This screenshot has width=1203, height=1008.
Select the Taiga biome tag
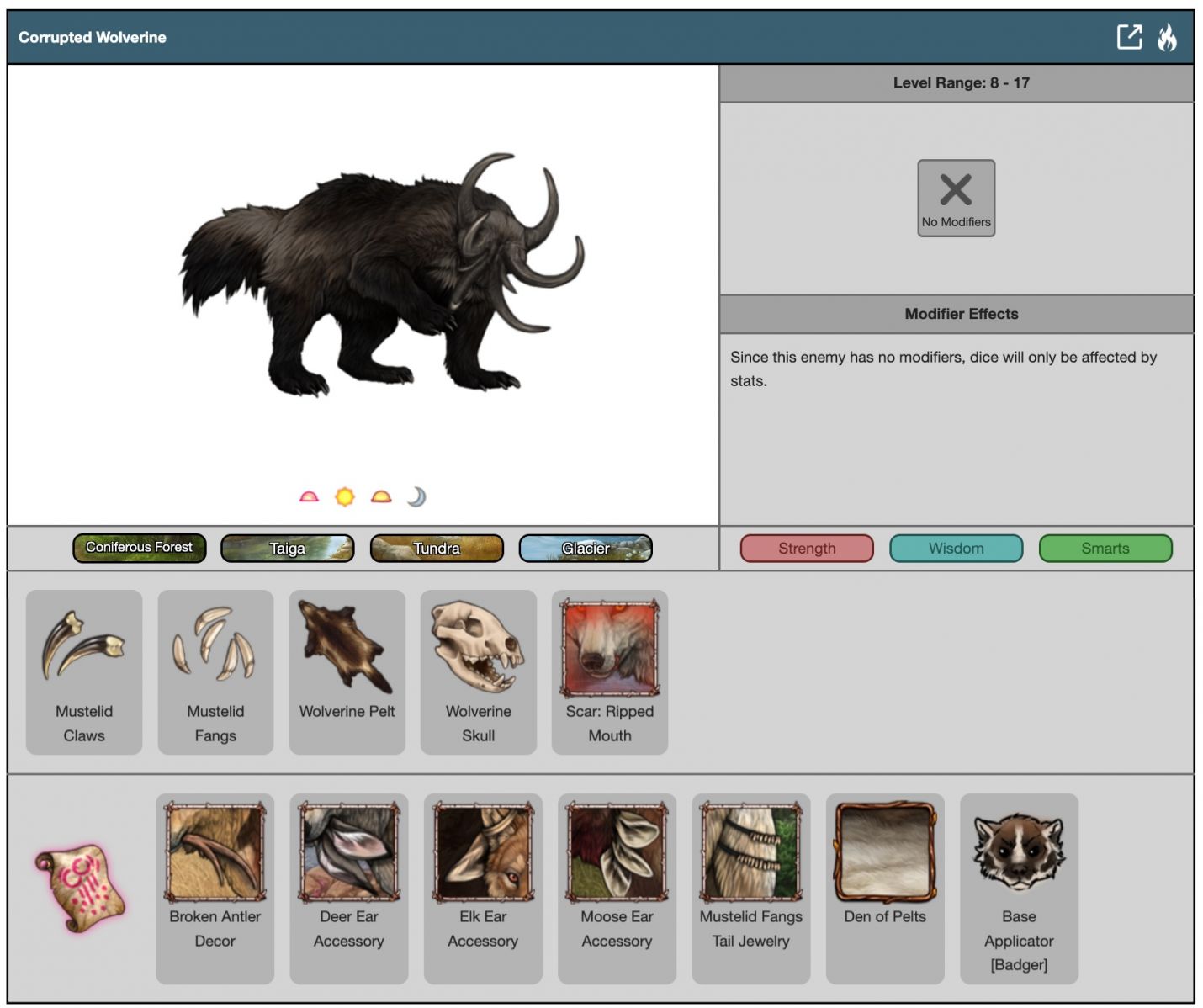288,549
